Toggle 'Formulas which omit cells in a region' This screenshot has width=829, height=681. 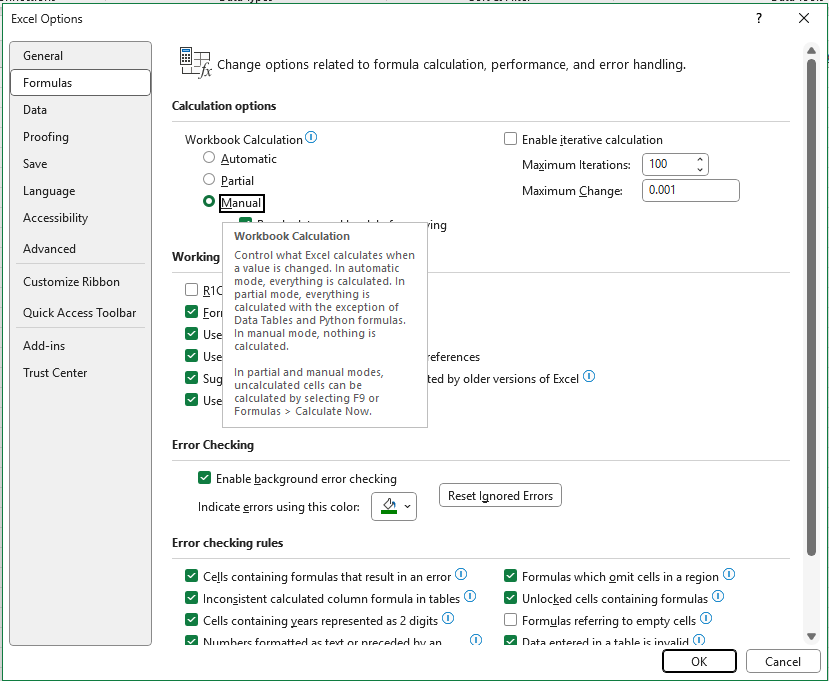coord(510,576)
